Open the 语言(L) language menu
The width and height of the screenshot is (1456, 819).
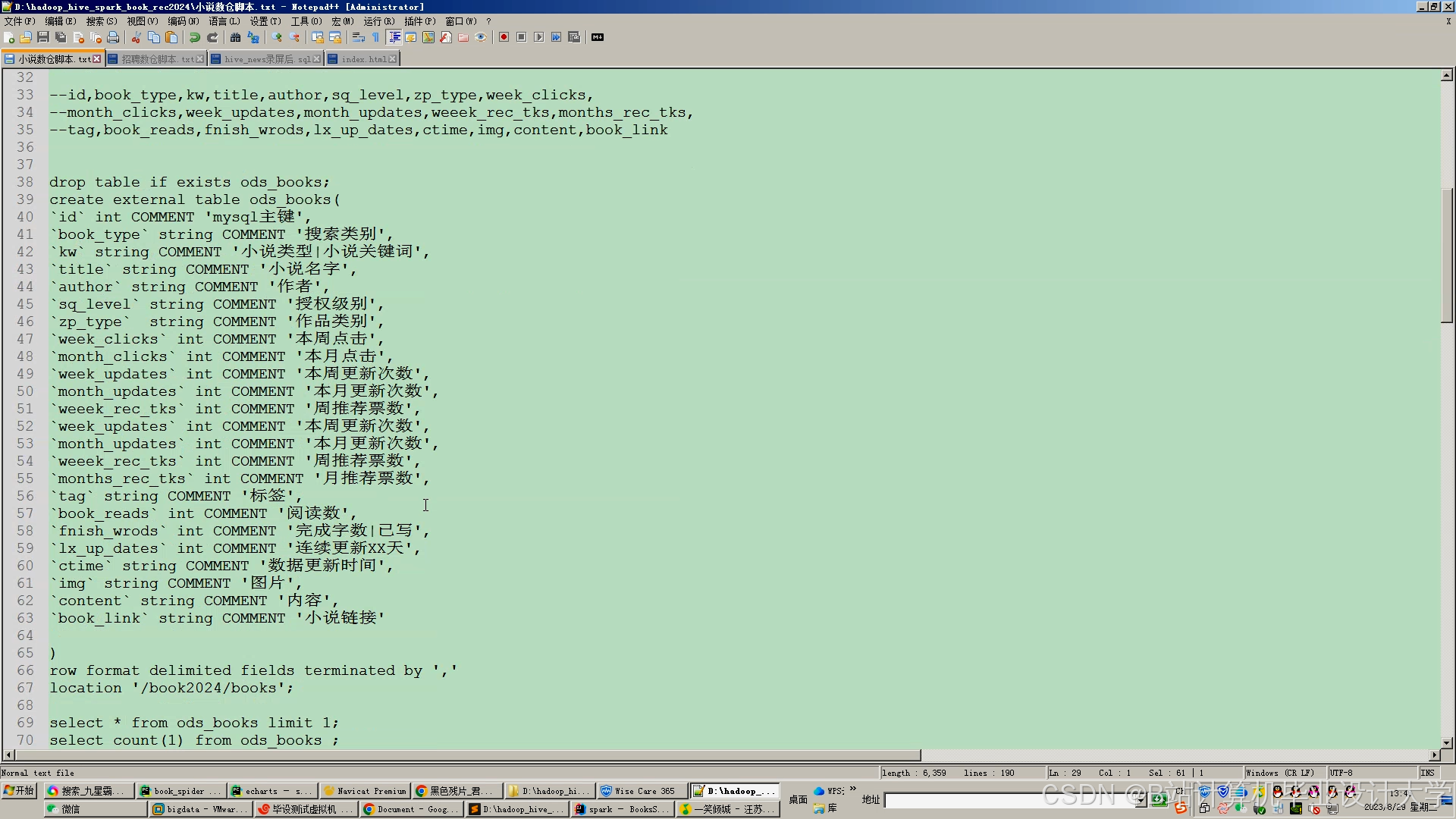pos(224,21)
